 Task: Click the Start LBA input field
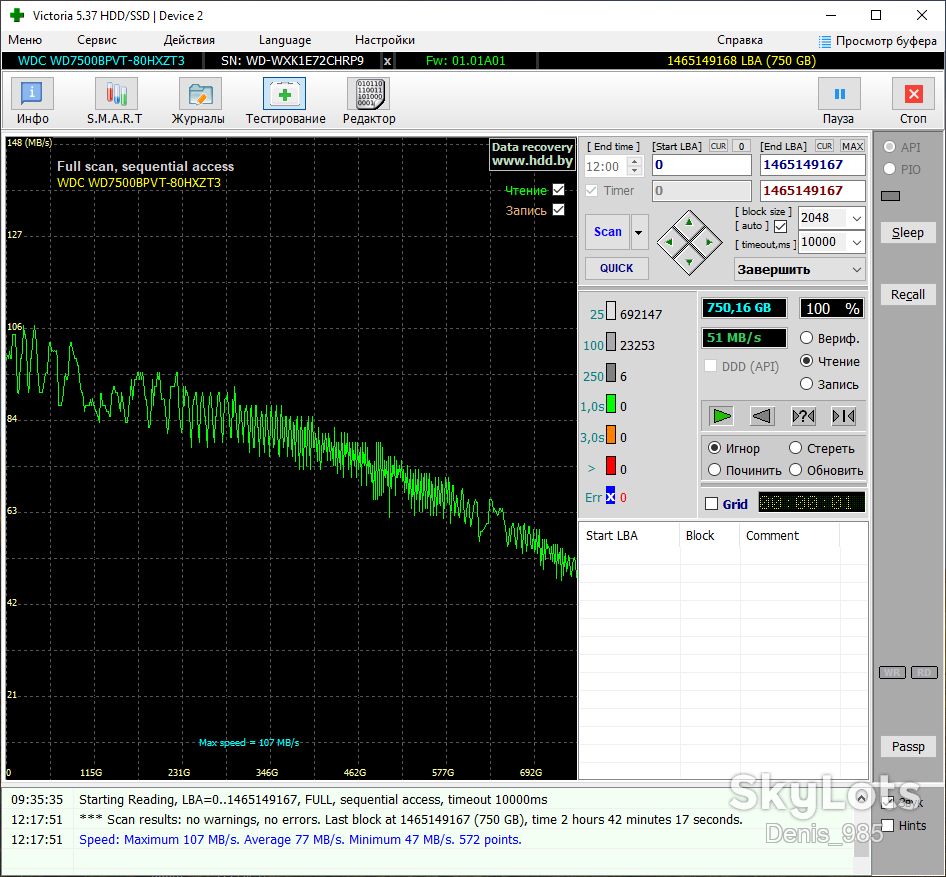(702, 165)
